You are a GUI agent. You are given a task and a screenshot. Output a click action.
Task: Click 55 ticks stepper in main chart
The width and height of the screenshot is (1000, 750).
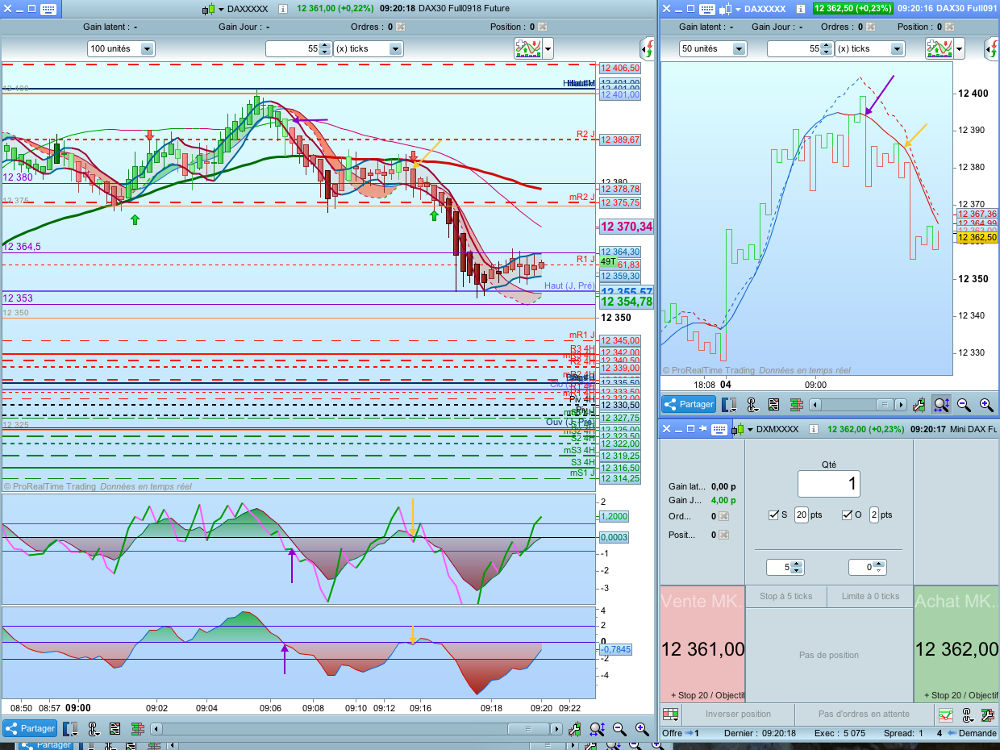(x=325, y=48)
